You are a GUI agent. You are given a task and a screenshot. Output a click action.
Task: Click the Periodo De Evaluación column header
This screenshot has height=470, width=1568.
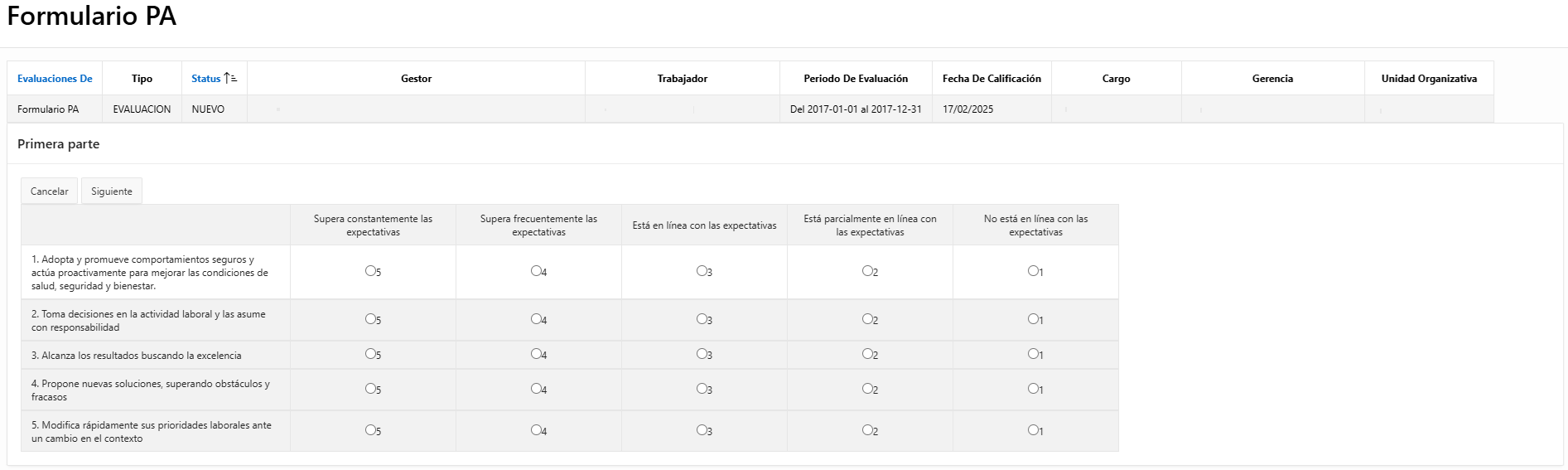click(x=856, y=79)
